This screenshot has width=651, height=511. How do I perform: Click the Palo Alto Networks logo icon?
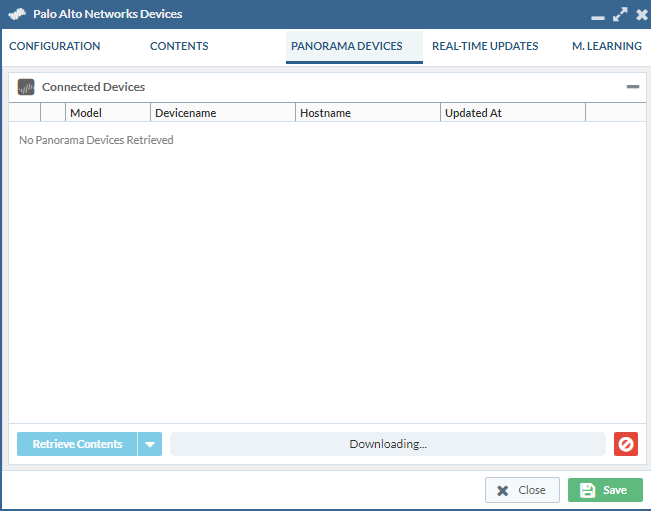pos(17,14)
